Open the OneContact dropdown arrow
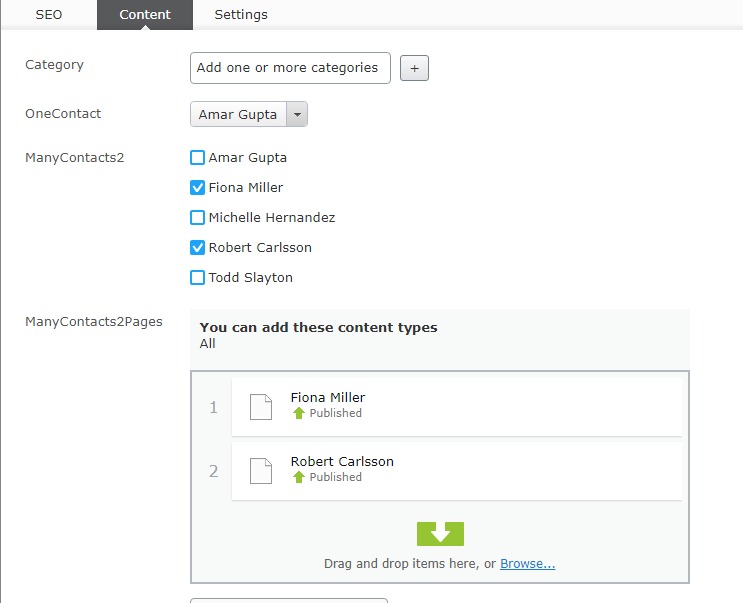Image resolution: width=743 pixels, height=603 pixels. tap(297, 115)
